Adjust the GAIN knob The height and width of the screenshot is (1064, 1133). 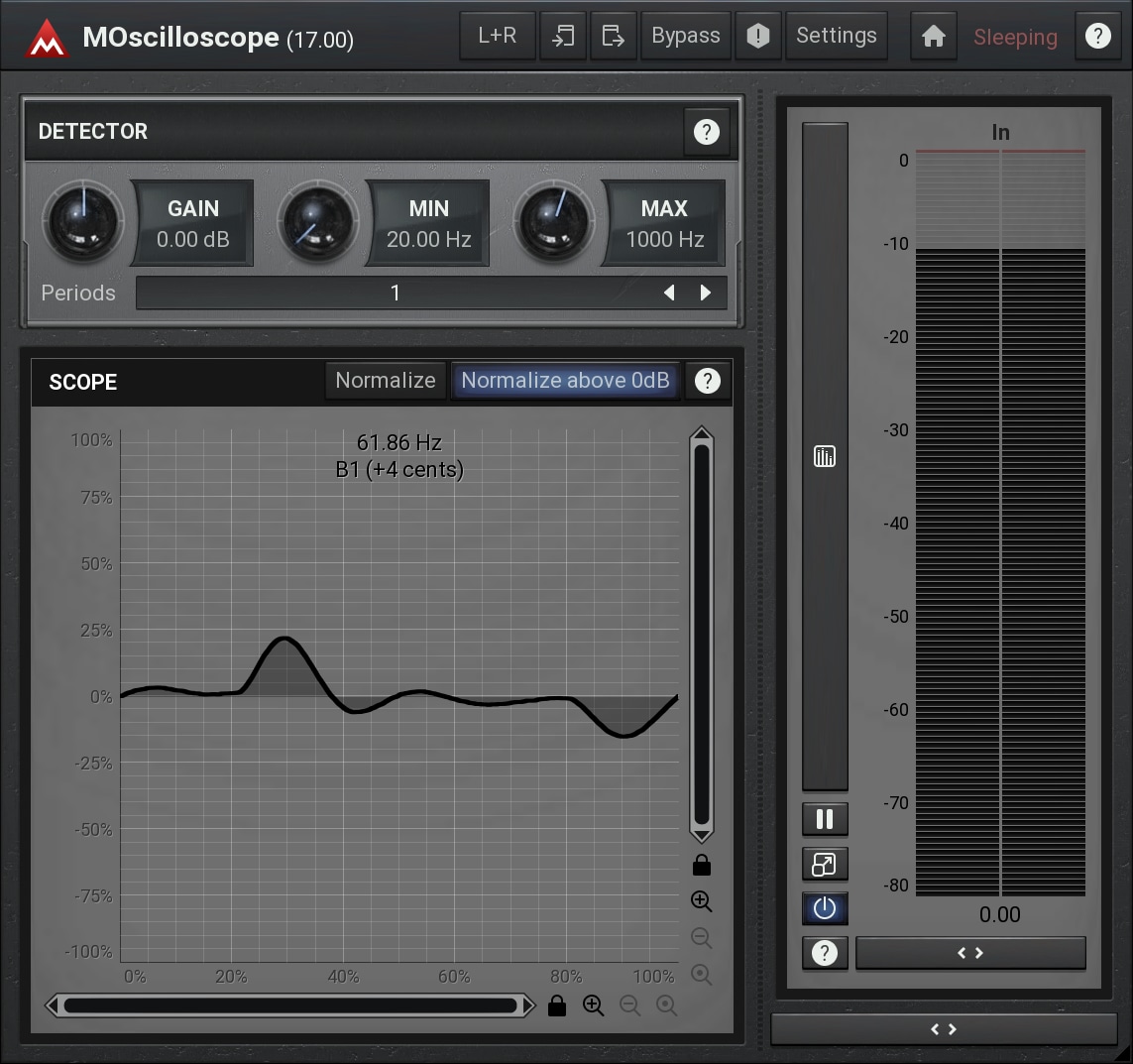[x=83, y=220]
